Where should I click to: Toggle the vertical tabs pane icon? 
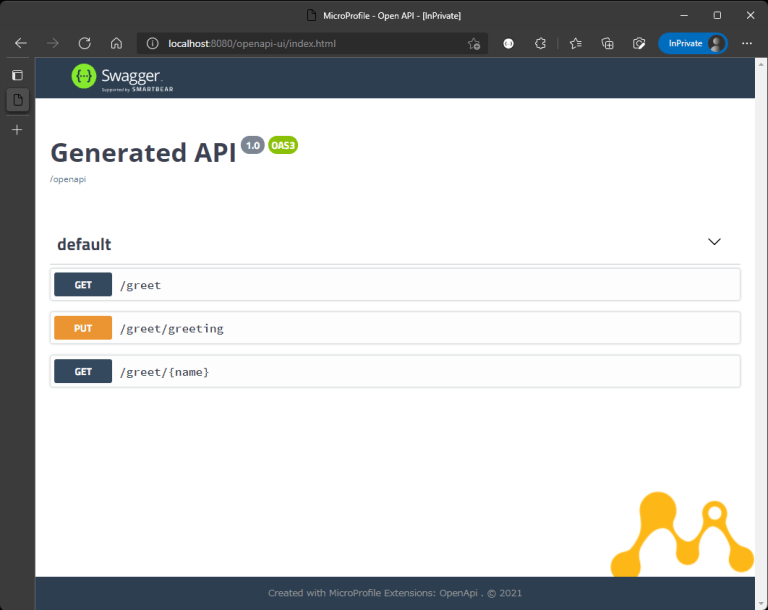click(x=18, y=75)
